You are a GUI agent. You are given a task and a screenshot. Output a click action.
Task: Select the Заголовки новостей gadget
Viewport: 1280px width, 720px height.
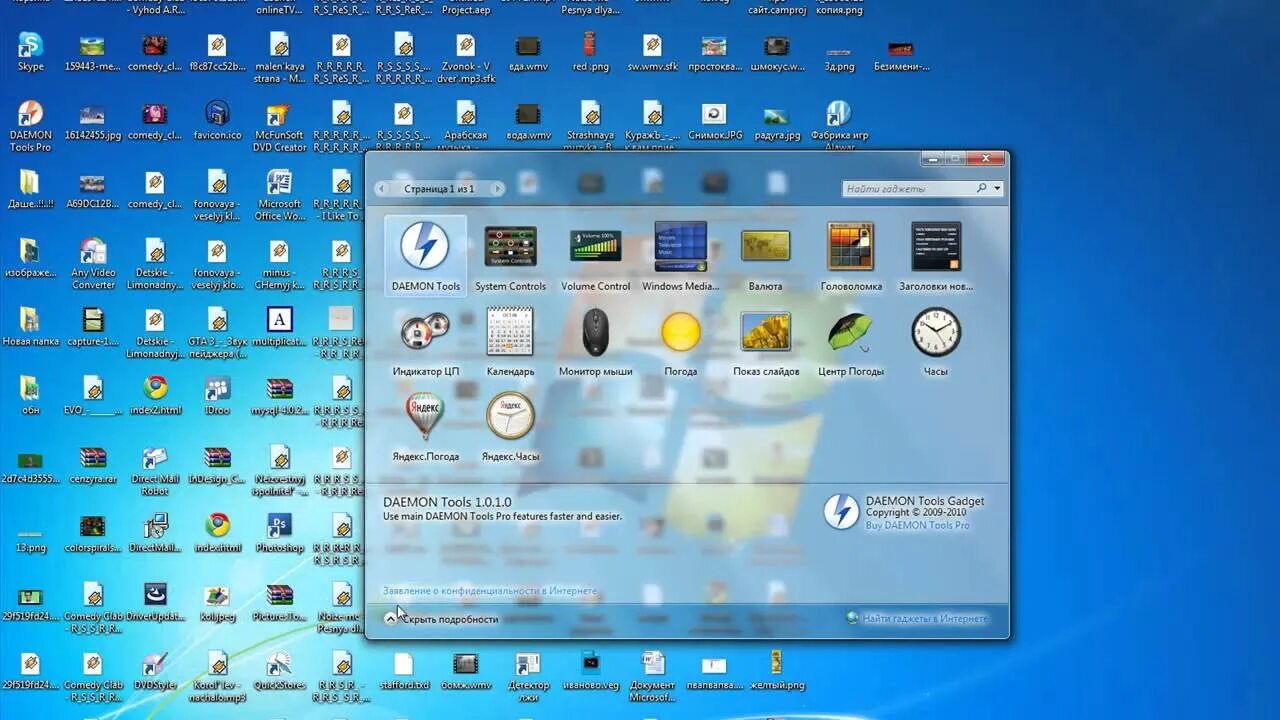936,257
